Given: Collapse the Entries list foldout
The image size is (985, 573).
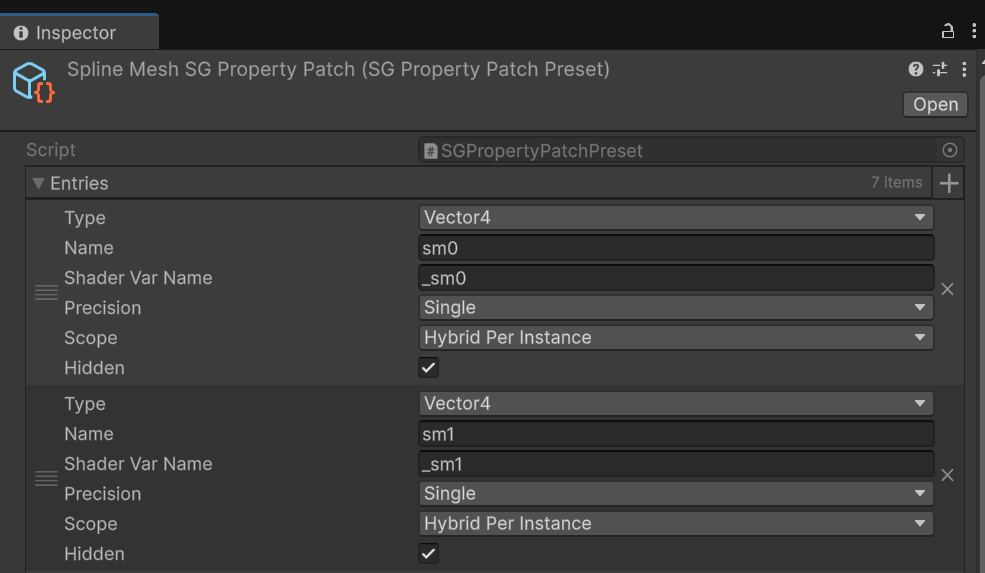Looking at the screenshot, I should coord(38,183).
